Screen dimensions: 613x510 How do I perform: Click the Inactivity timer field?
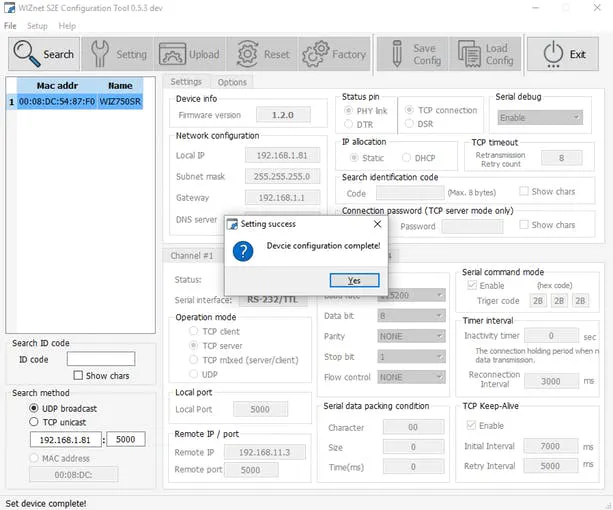tap(551, 335)
